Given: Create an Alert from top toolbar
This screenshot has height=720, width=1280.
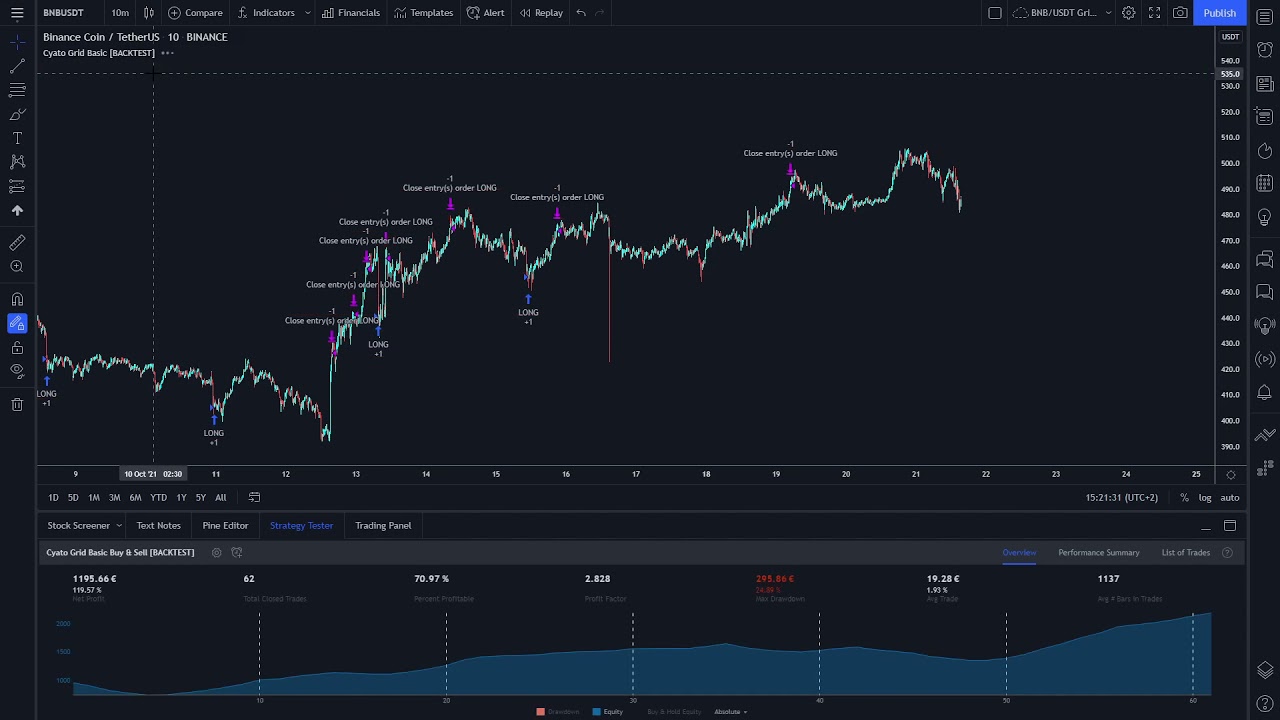Looking at the screenshot, I should [485, 13].
